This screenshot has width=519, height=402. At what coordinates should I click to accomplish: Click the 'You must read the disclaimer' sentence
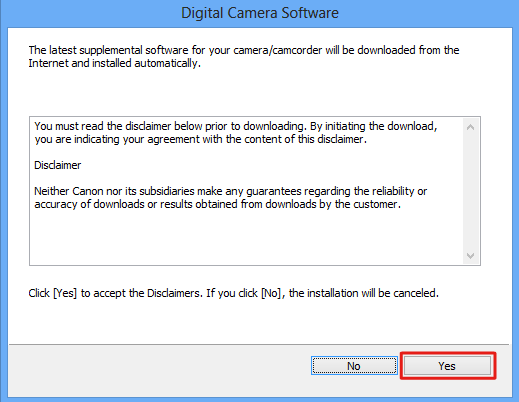coord(235,133)
